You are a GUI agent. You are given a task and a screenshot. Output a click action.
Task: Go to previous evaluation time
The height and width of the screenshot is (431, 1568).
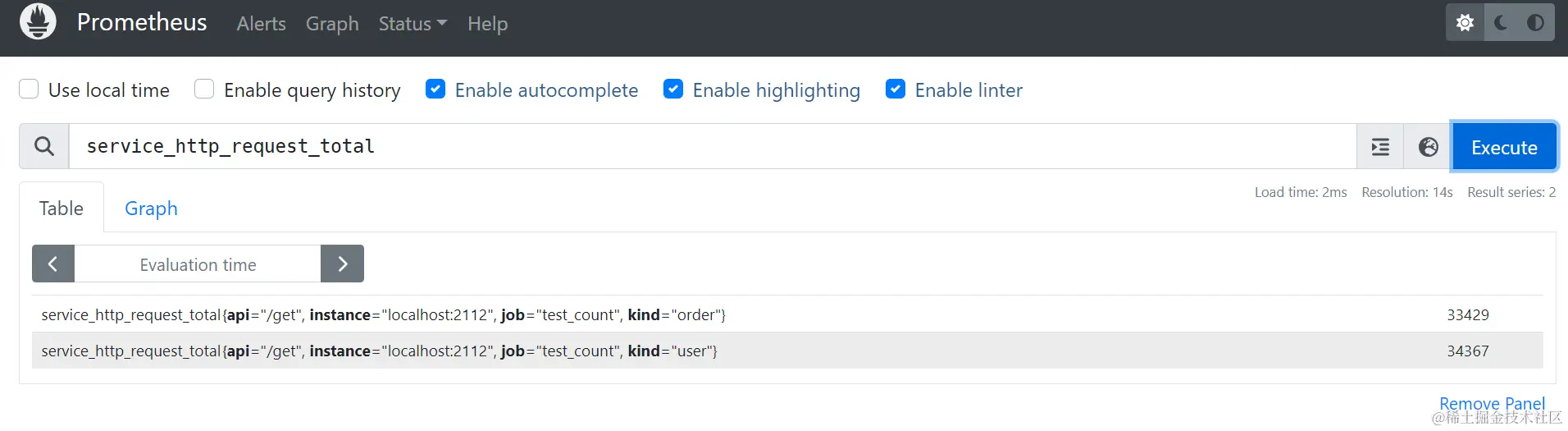(x=53, y=264)
